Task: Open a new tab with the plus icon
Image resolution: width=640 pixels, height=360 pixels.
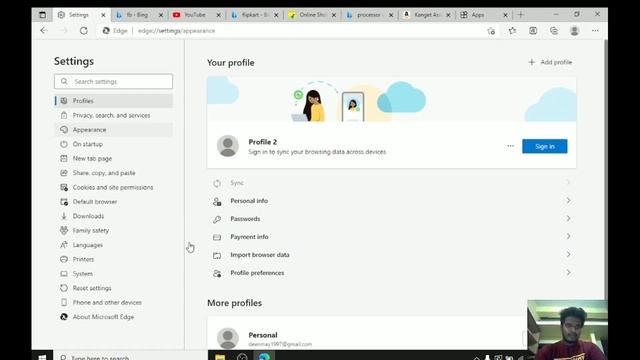Action: pyautogui.click(x=520, y=15)
